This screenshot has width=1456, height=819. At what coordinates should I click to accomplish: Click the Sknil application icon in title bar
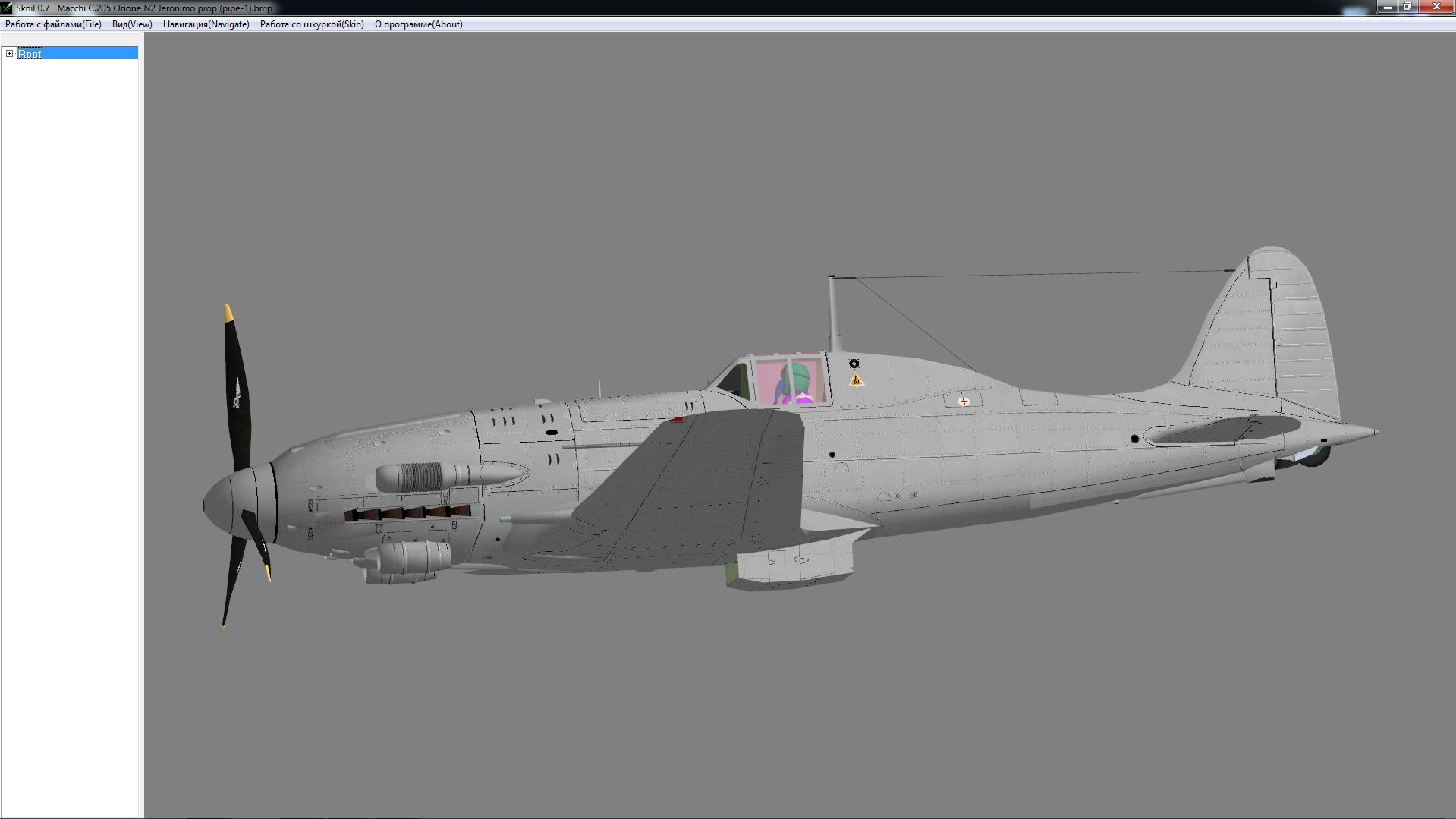pyautogui.click(x=7, y=8)
